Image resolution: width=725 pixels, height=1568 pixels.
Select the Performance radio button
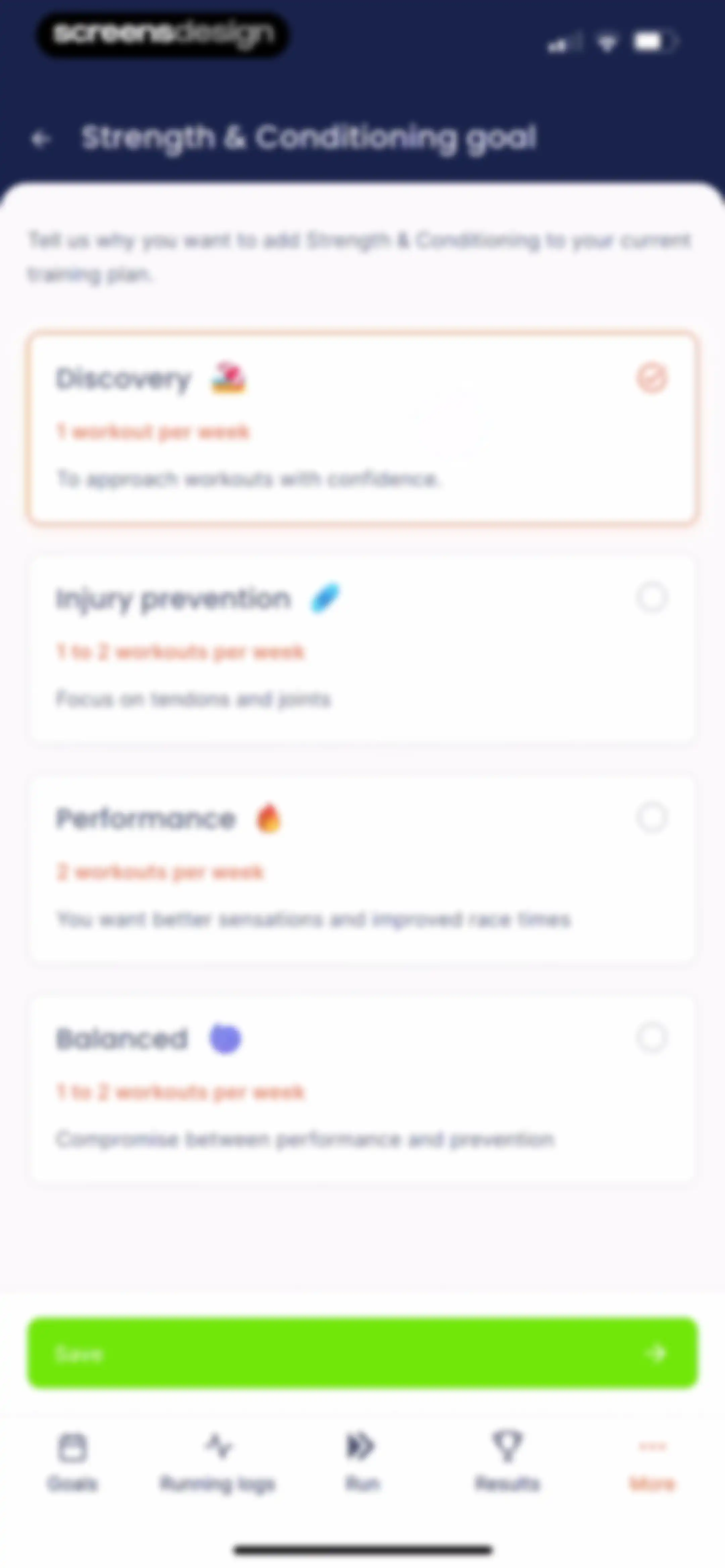pos(652,818)
